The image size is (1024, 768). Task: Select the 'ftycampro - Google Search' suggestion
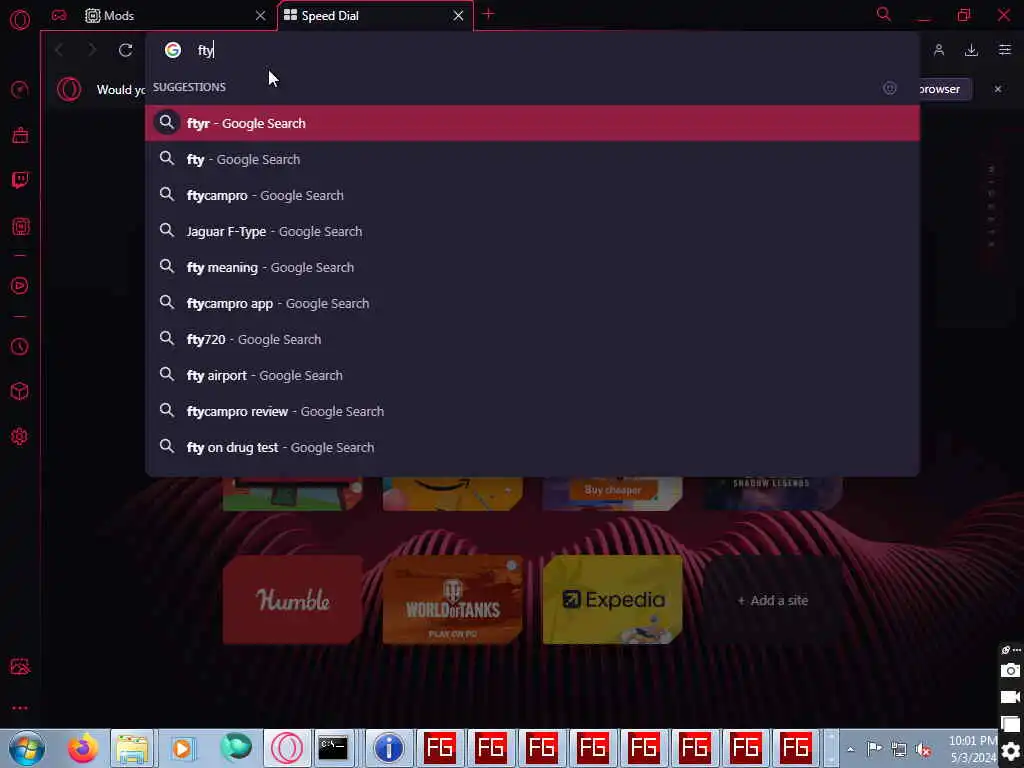click(532, 195)
